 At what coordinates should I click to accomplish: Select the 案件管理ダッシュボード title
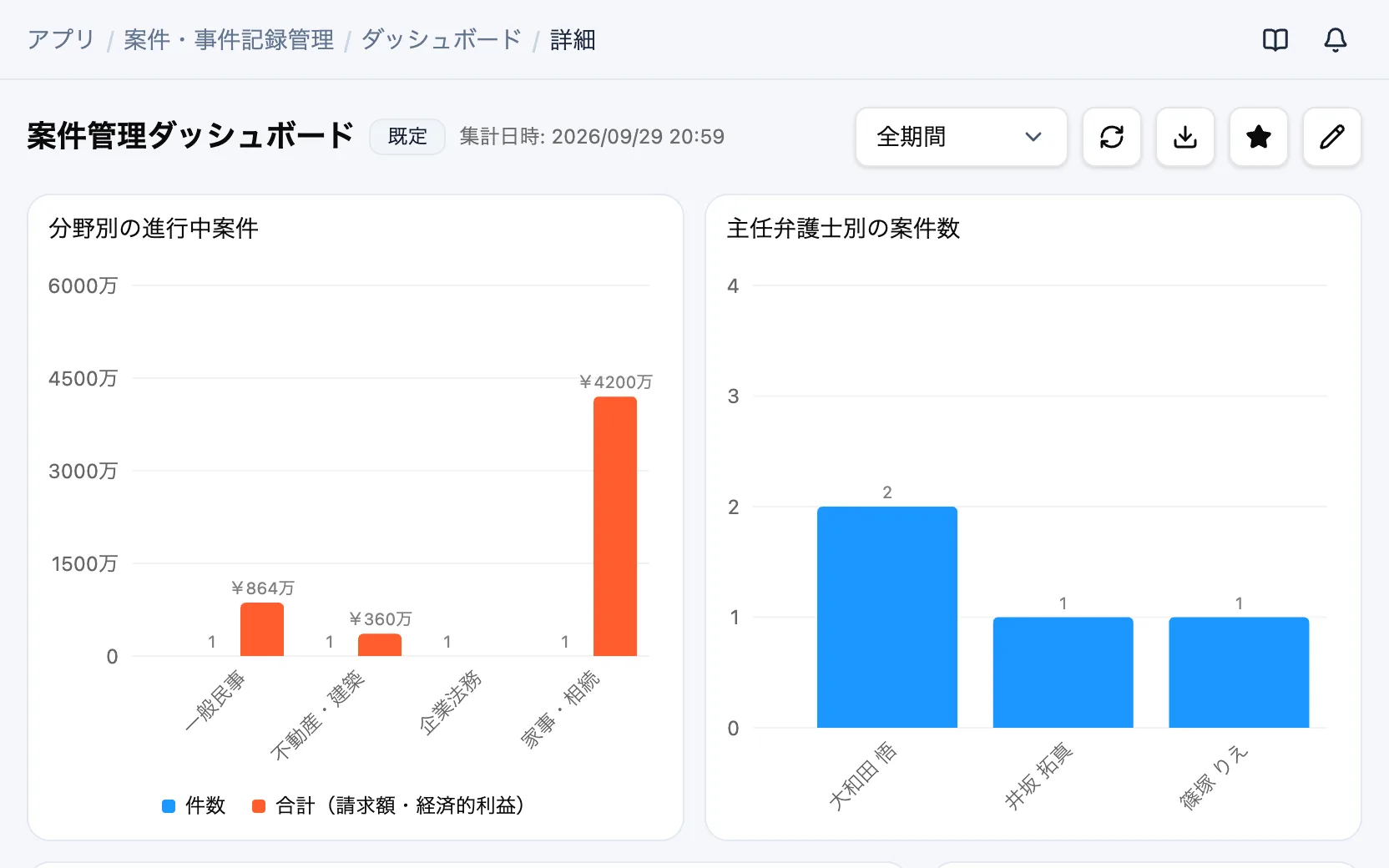click(190, 136)
